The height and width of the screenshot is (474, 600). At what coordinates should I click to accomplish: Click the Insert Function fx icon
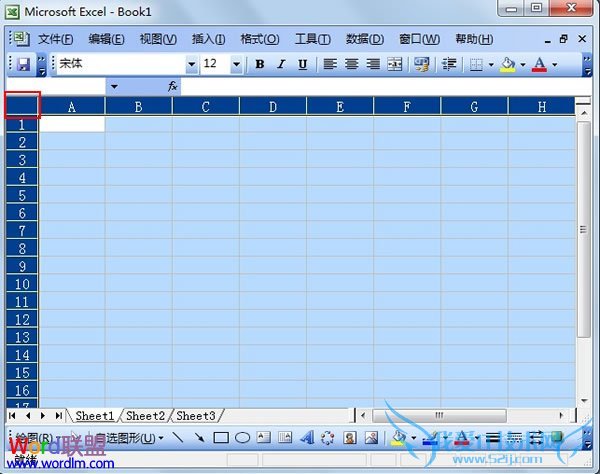[x=173, y=86]
